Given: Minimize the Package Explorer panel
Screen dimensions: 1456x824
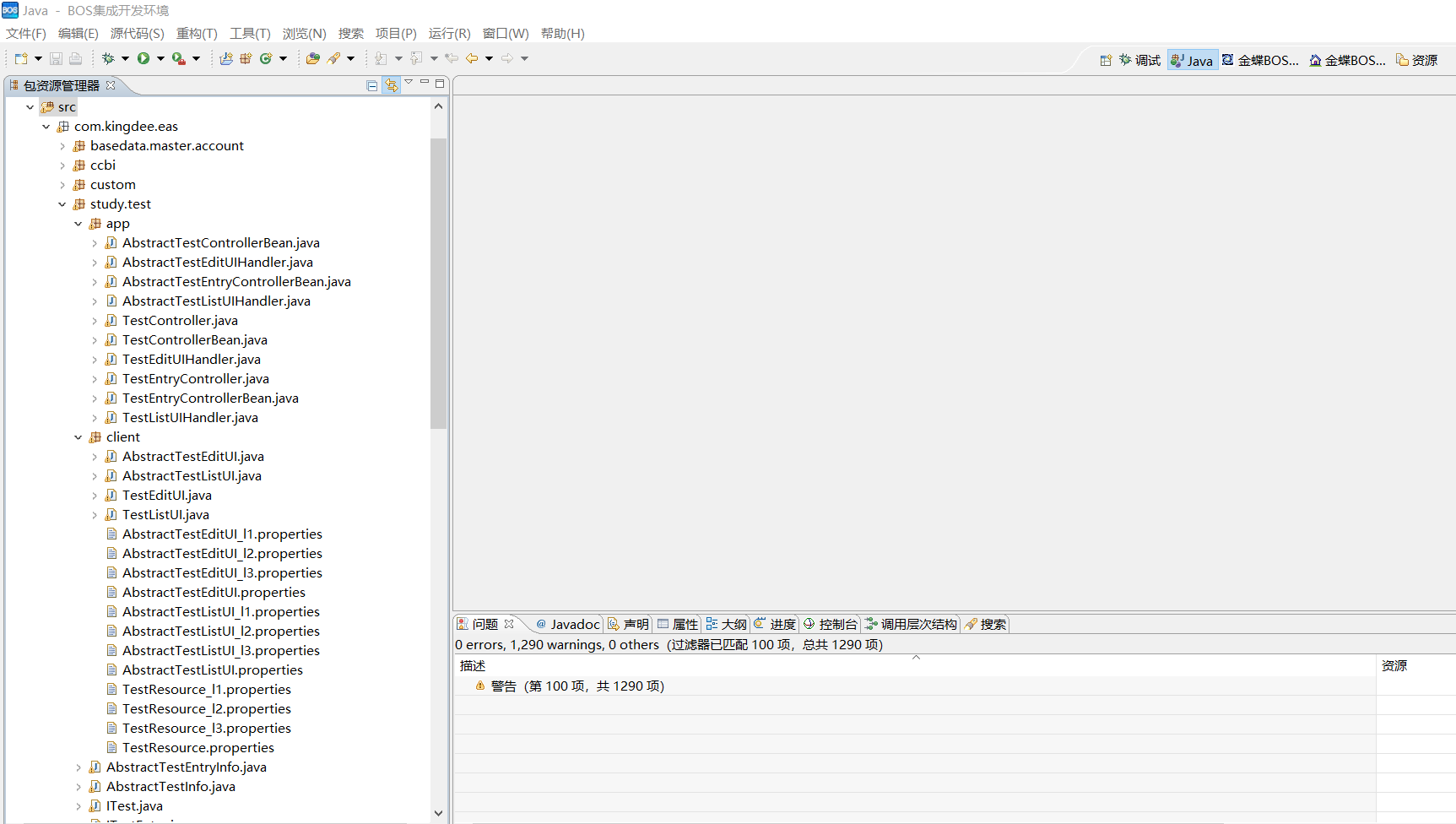Looking at the screenshot, I should click(425, 82).
